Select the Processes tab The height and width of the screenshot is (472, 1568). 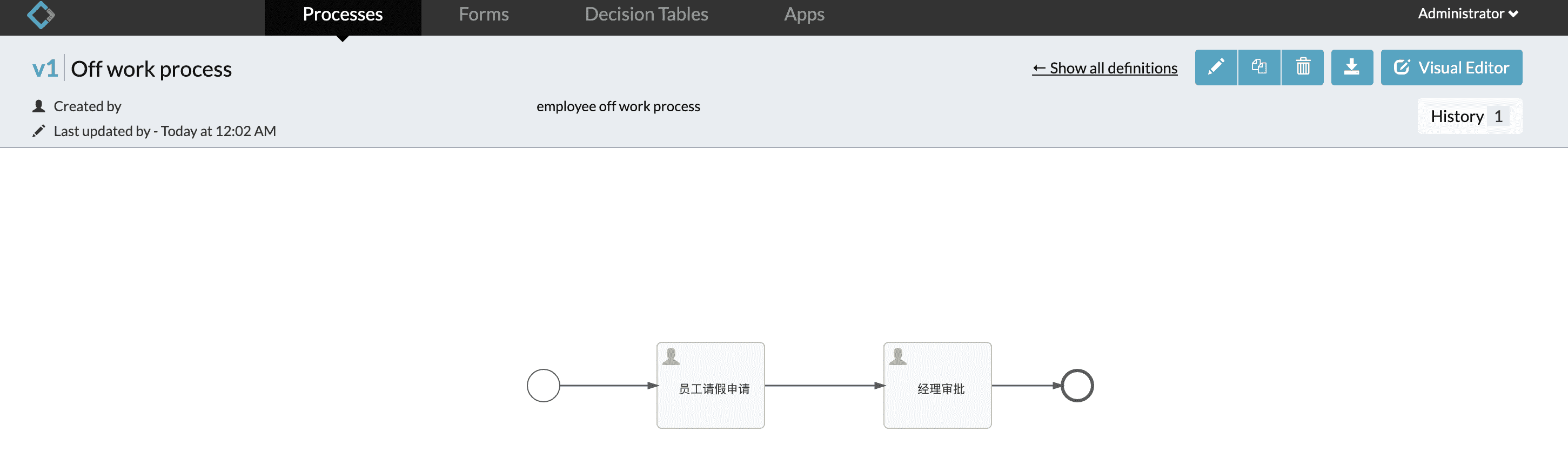(x=343, y=15)
